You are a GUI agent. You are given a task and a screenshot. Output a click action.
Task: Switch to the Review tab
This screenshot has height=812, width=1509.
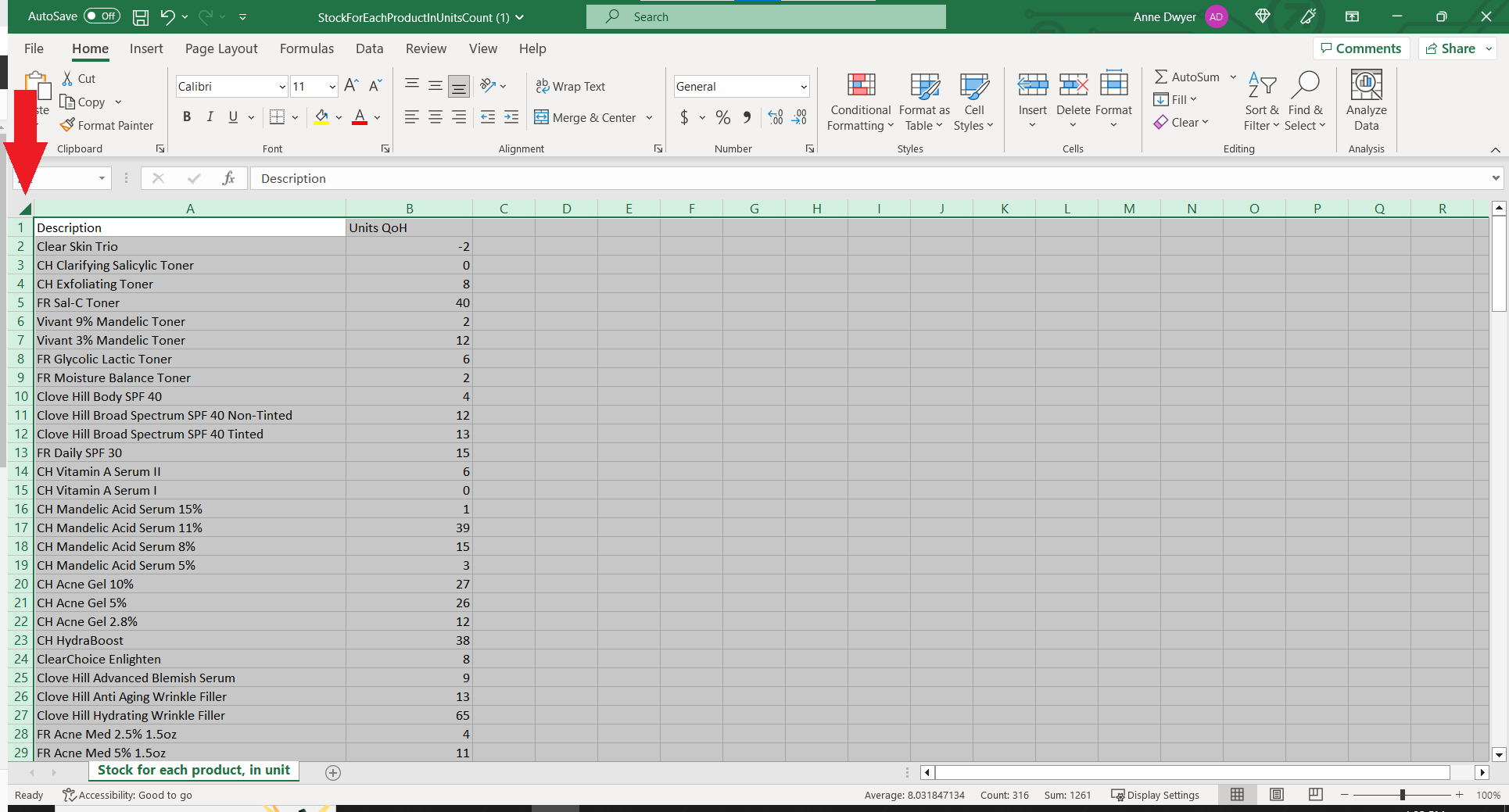tap(426, 48)
